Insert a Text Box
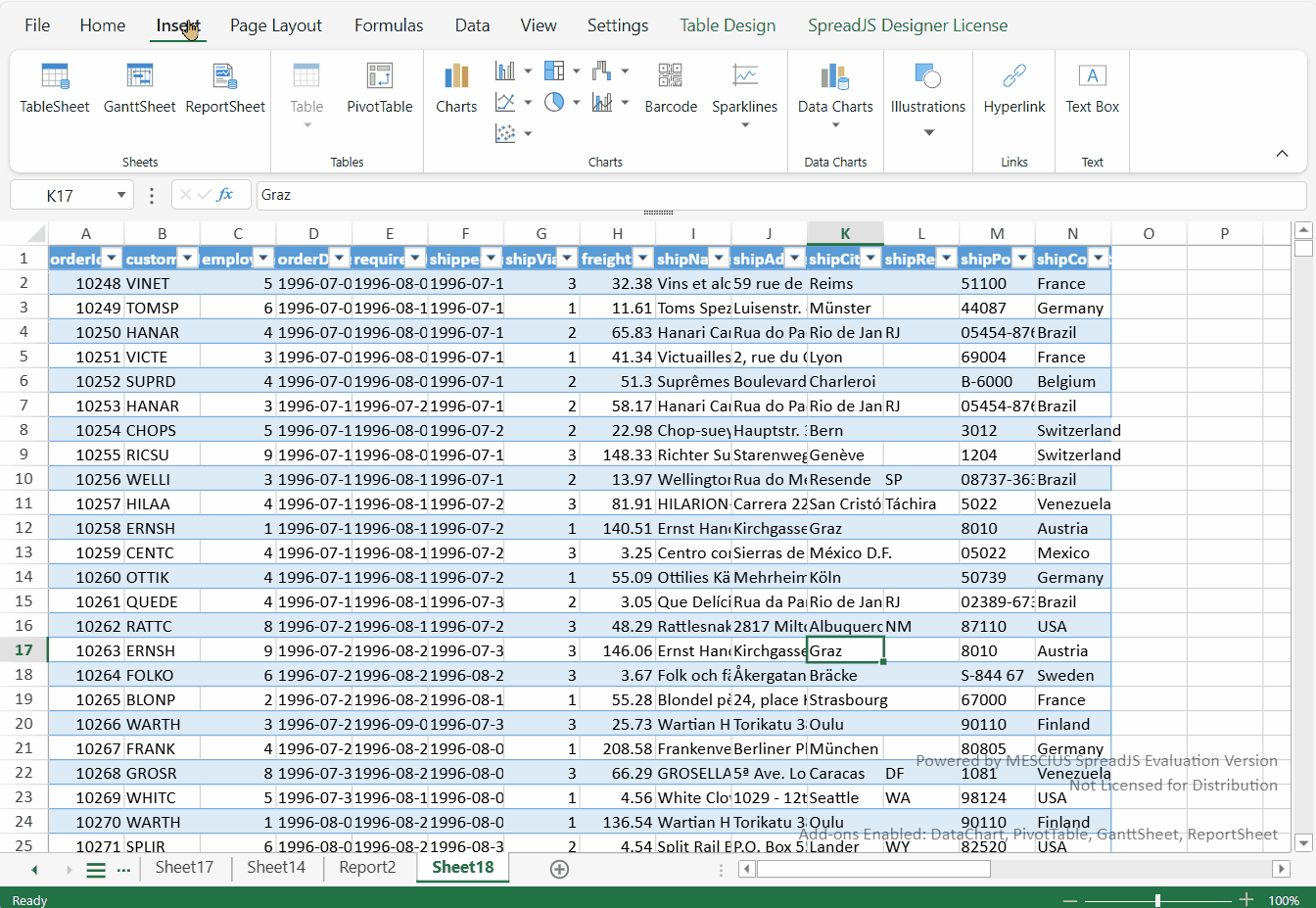The image size is (1316, 908). point(1093,88)
